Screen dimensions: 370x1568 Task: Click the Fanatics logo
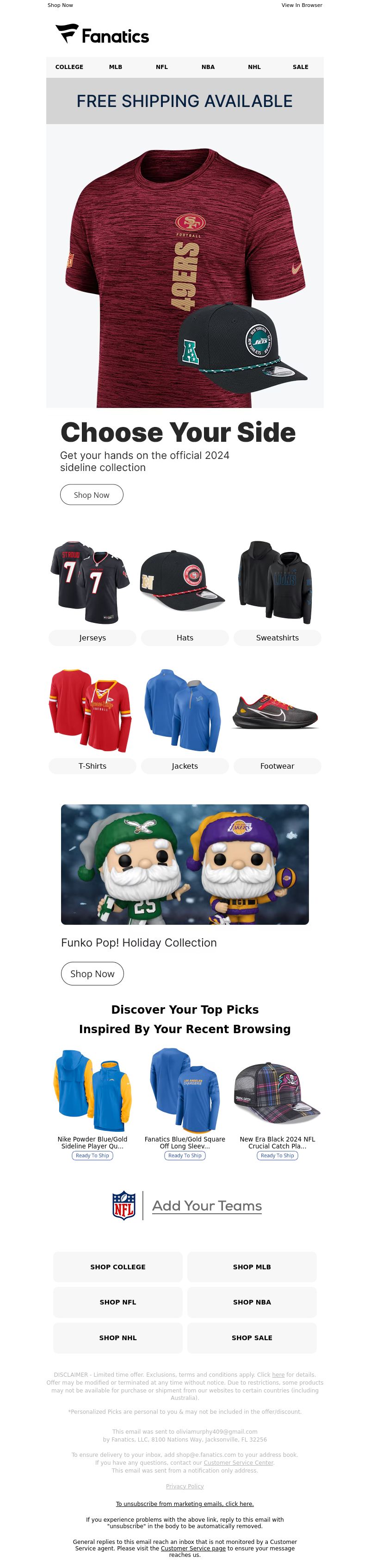tap(102, 34)
